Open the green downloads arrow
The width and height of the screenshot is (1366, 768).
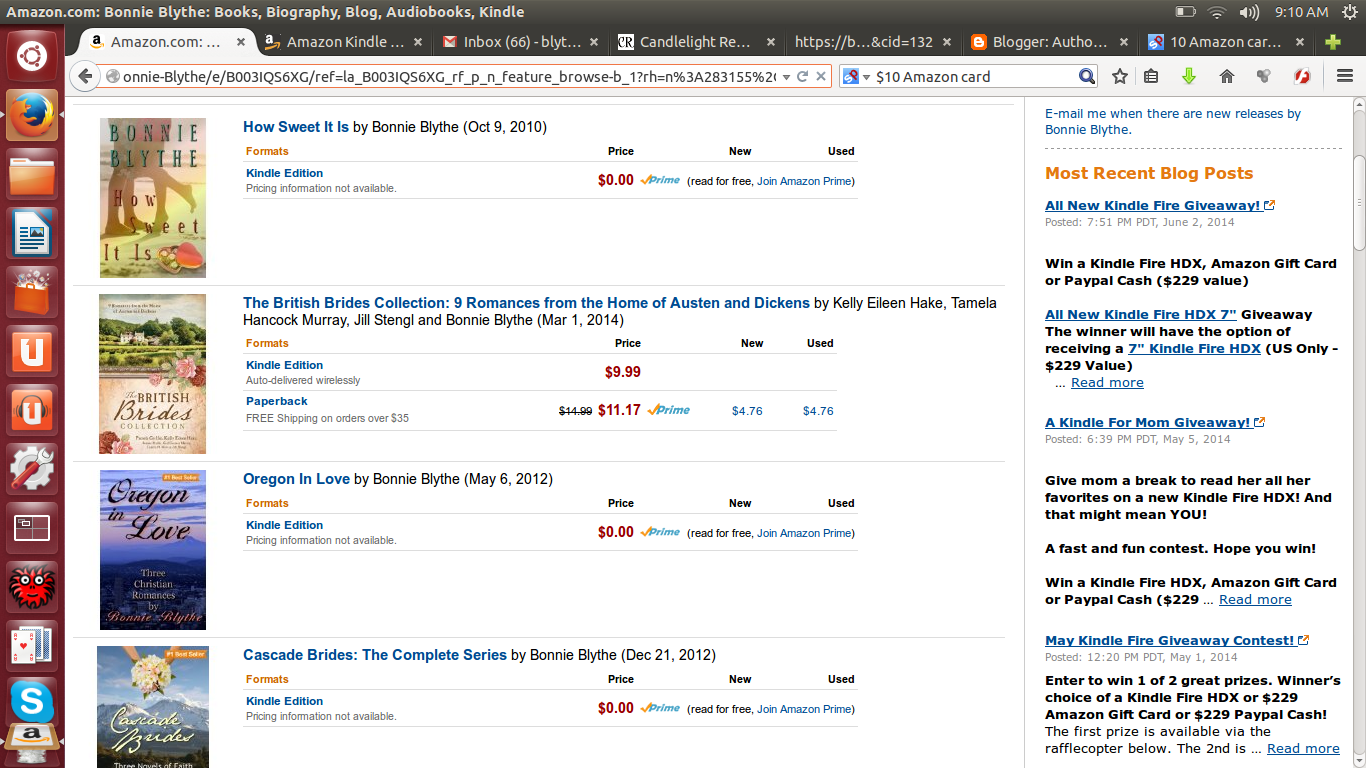pos(1189,77)
